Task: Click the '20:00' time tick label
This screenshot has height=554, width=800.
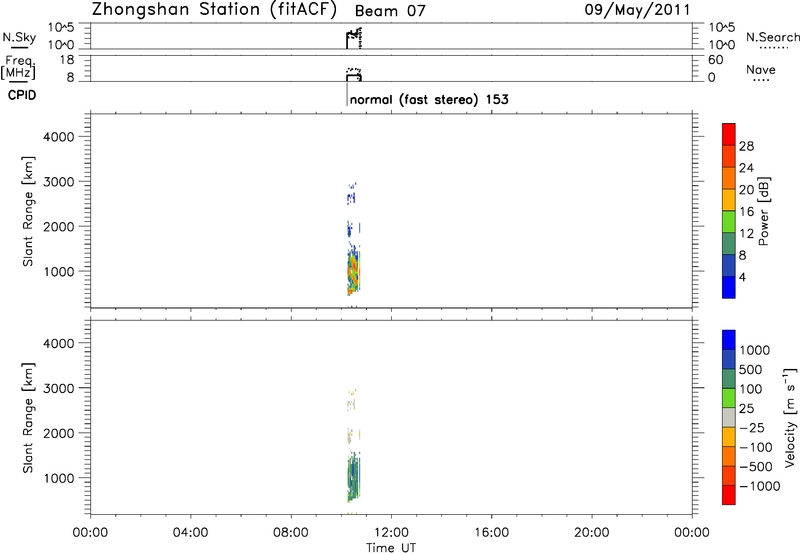Action: [592, 533]
